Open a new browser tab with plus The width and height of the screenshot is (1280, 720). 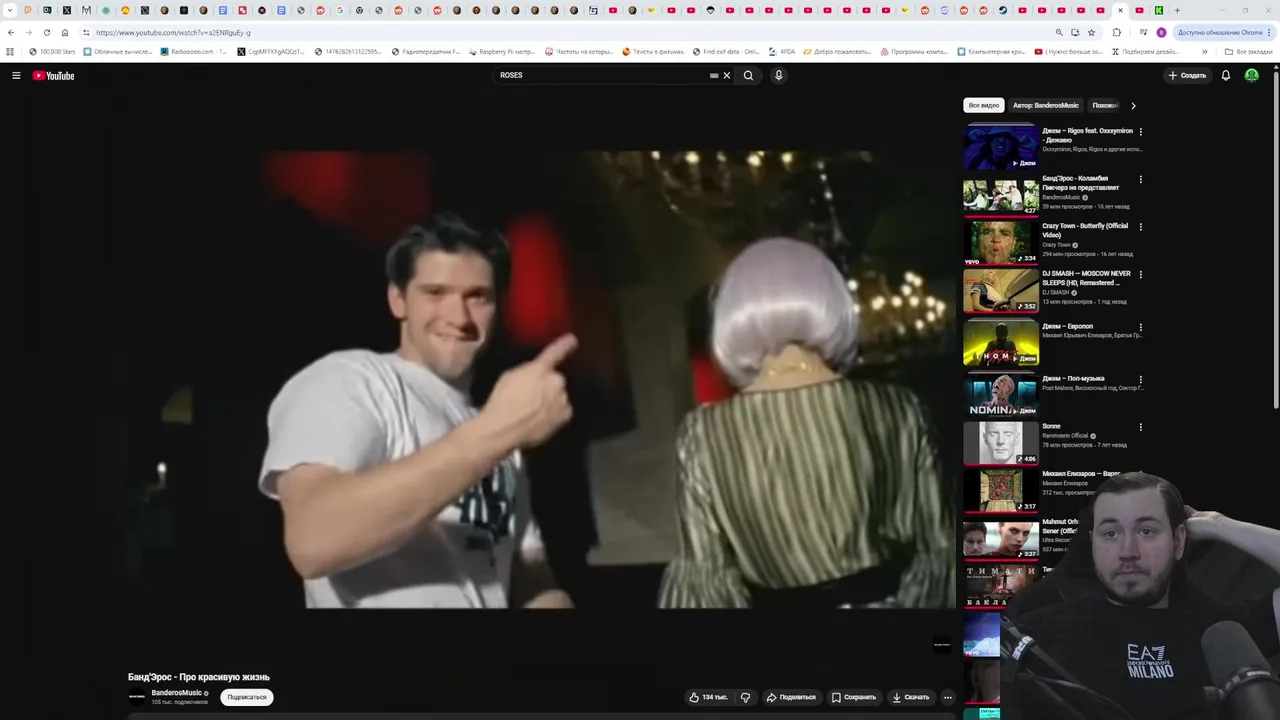[1177, 10]
